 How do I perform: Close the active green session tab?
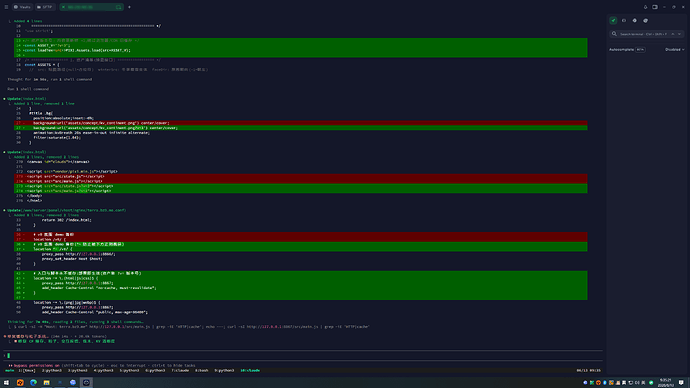pos(63,7)
